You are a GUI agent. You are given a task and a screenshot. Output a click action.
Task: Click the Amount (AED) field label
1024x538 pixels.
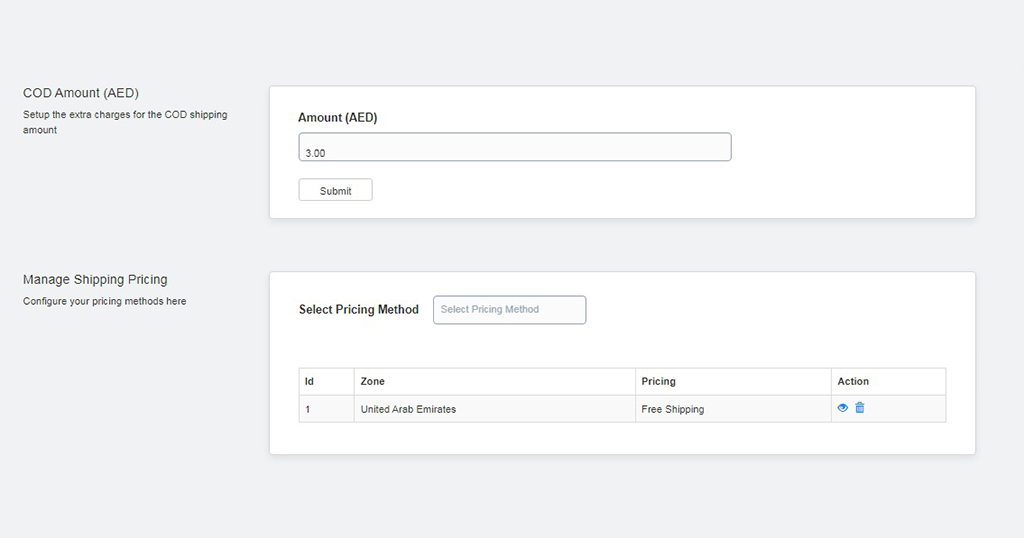click(x=338, y=118)
